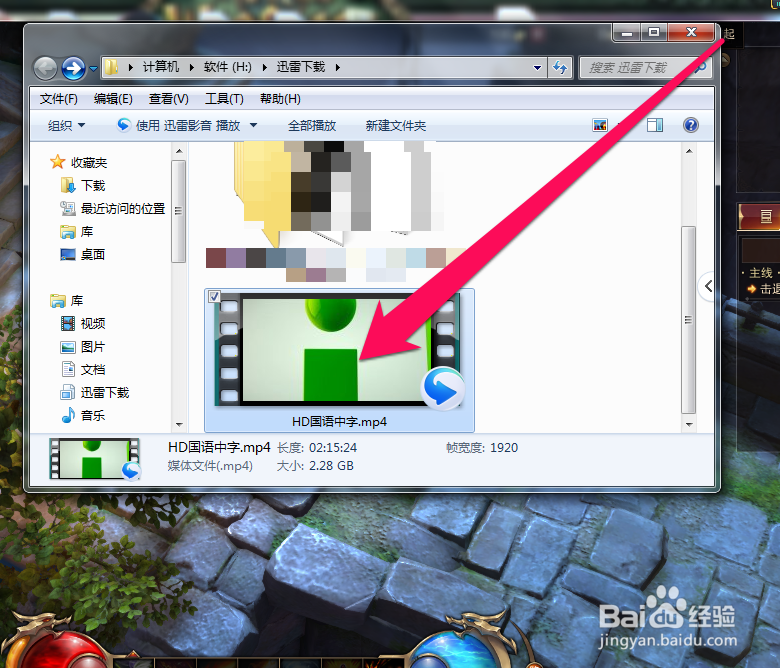Viewport: 780px width, 668px height.
Task: Click the folder icon in address bar
Action: click(111, 67)
